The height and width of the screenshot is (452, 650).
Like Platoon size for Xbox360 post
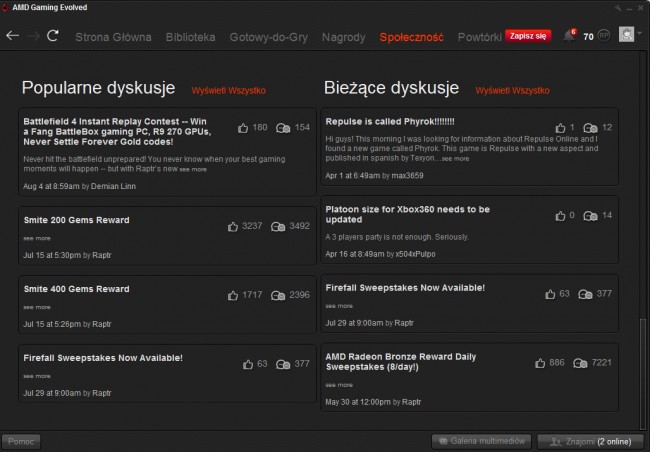[x=560, y=216]
